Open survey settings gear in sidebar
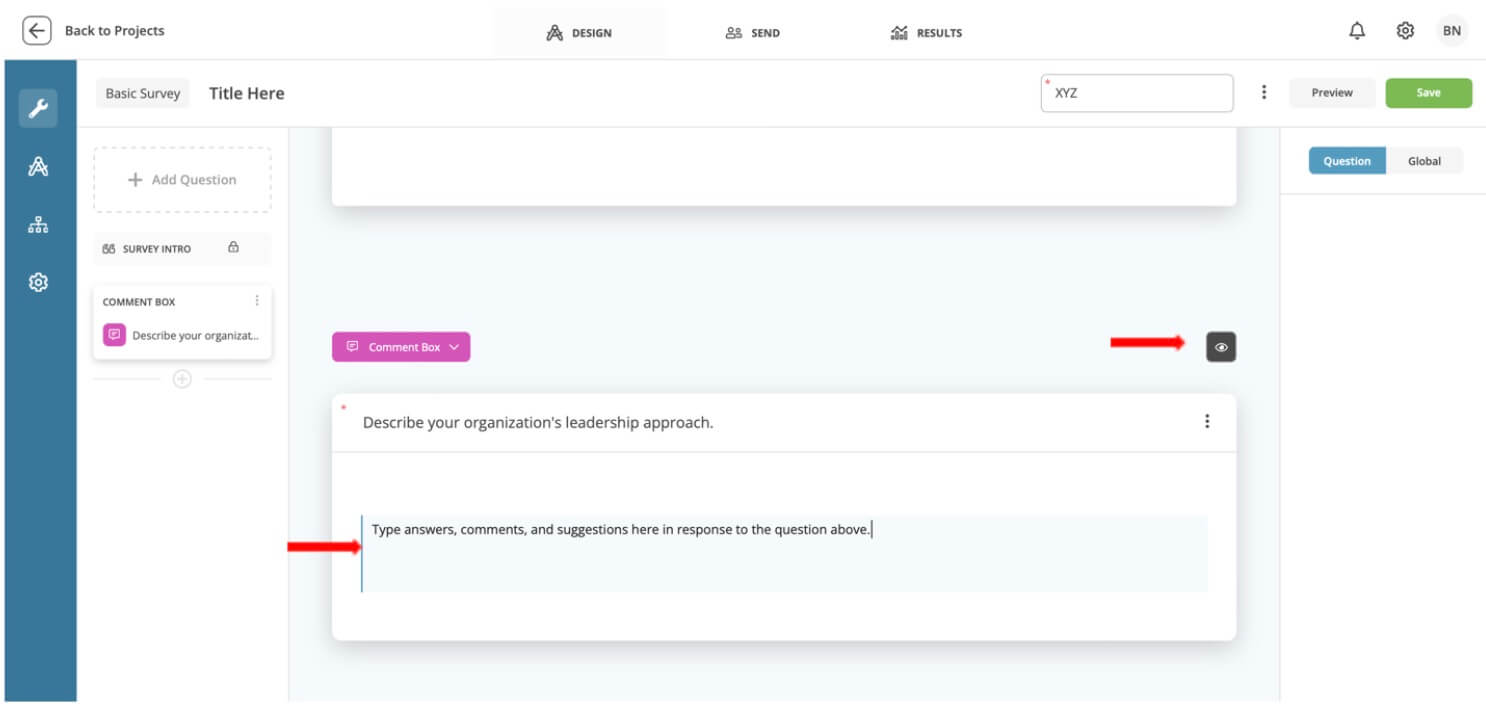The height and width of the screenshot is (710, 1486). coord(38,283)
